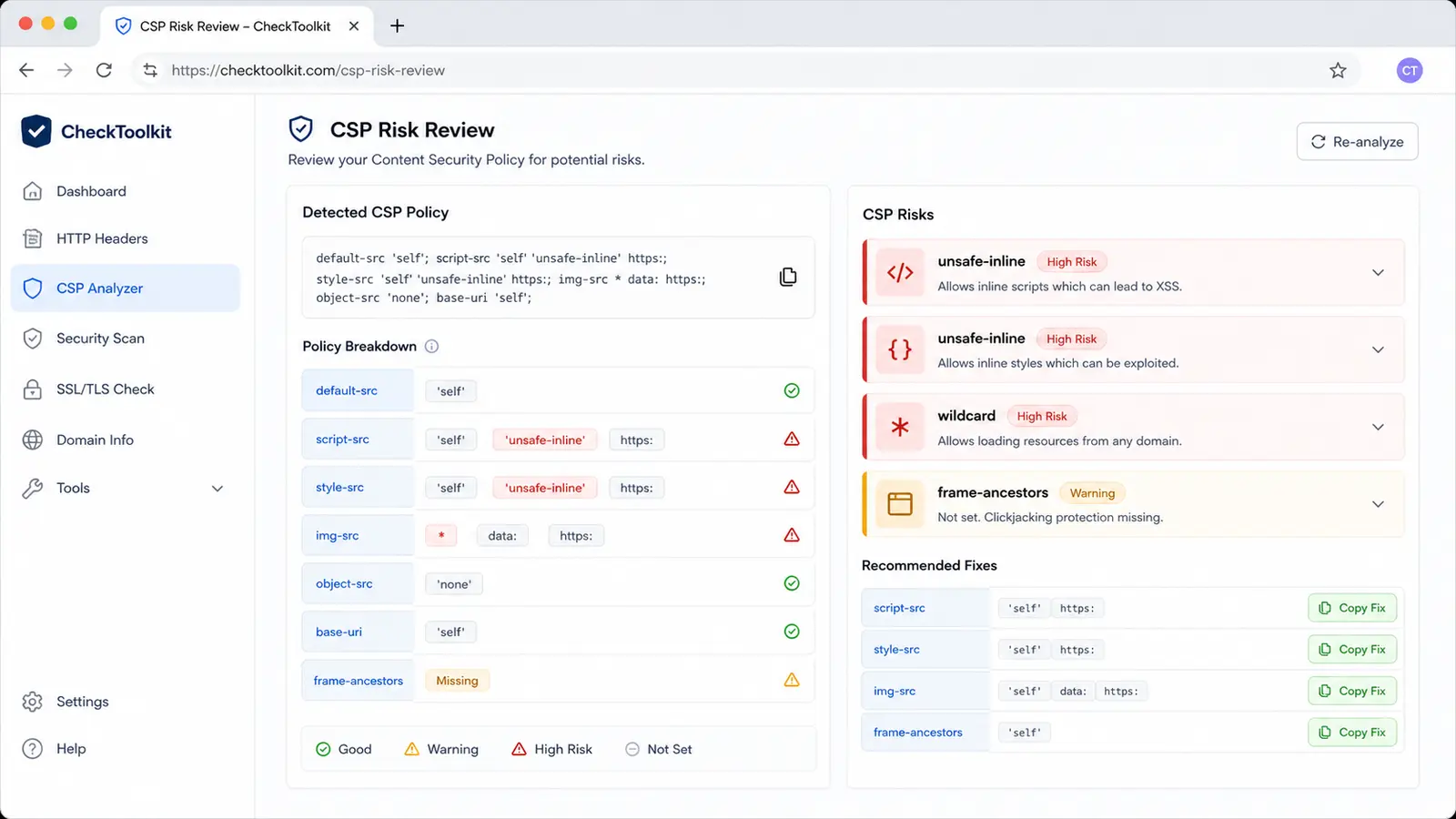Click the high risk triangle for script-src row
1456x819 pixels.
(792, 439)
